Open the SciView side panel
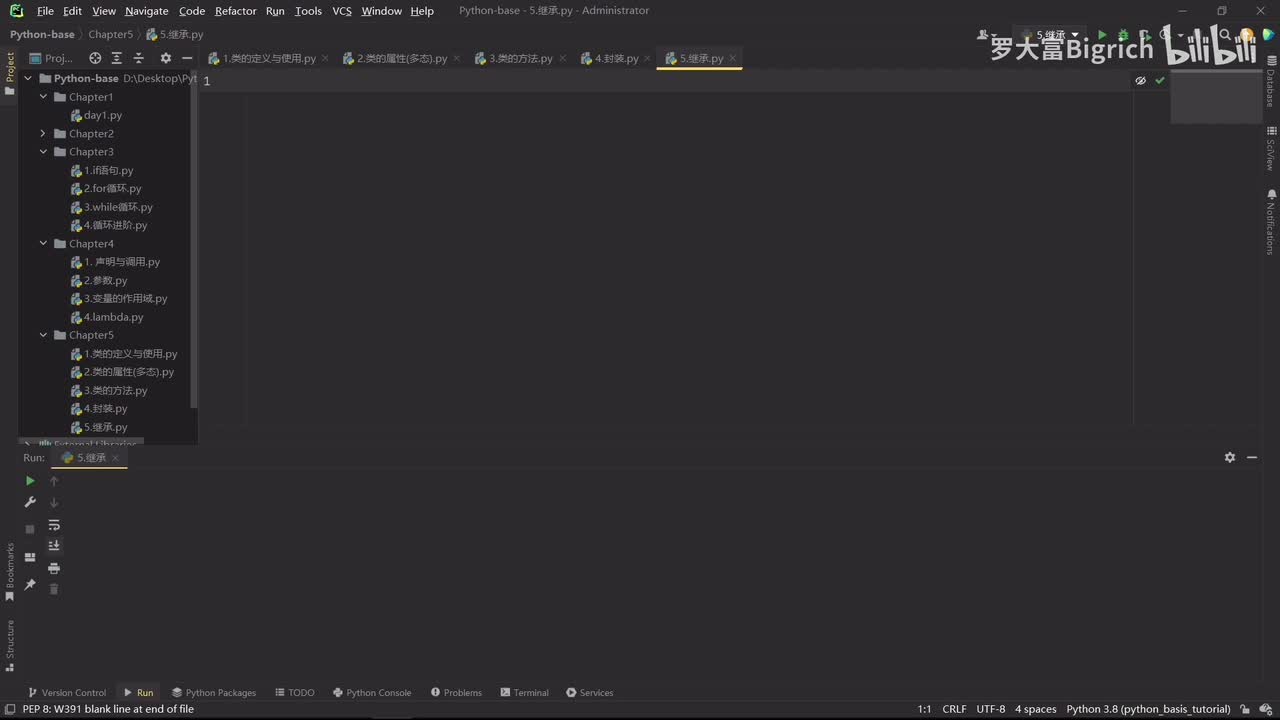Viewport: 1280px width, 720px height. [x=1271, y=148]
